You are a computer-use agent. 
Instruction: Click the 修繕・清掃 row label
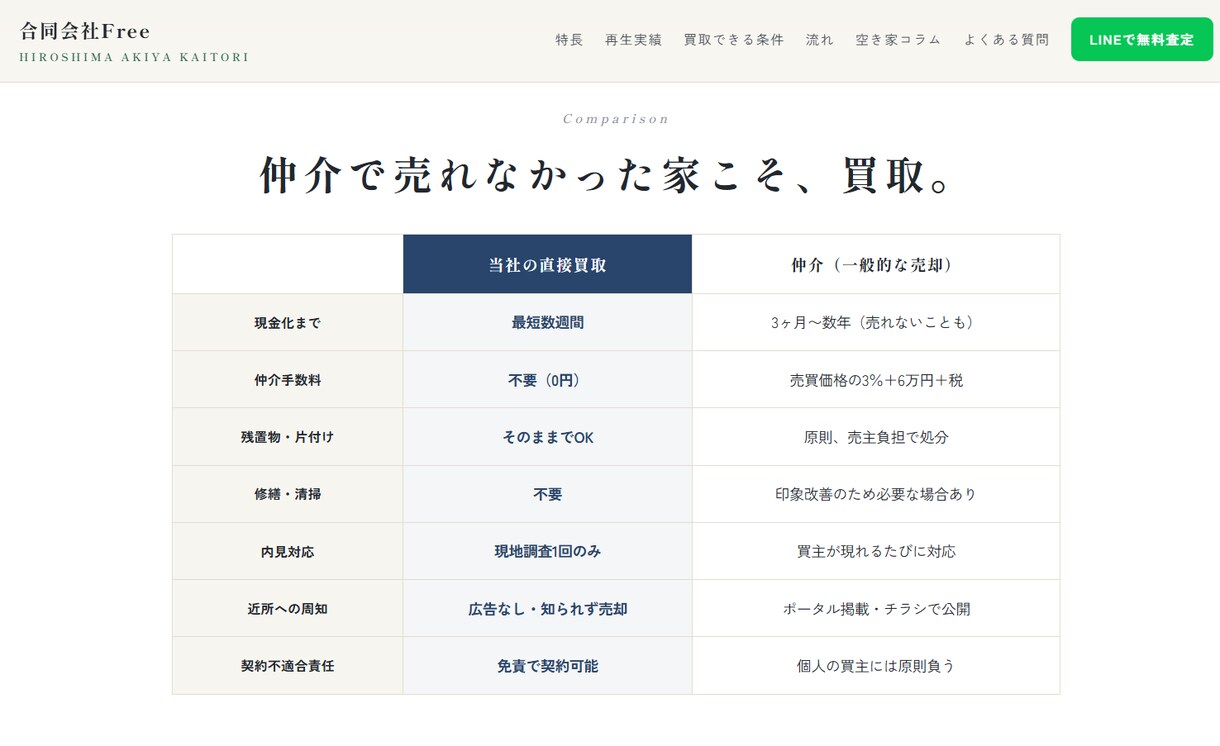[x=287, y=494]
